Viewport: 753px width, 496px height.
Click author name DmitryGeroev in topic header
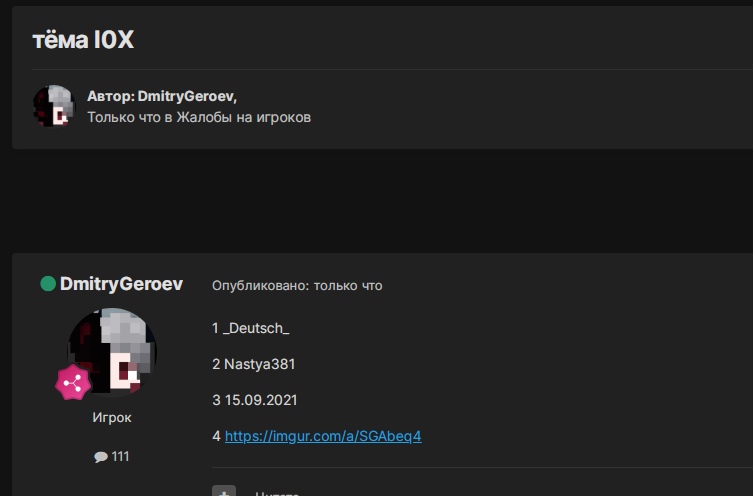(186, 96)
